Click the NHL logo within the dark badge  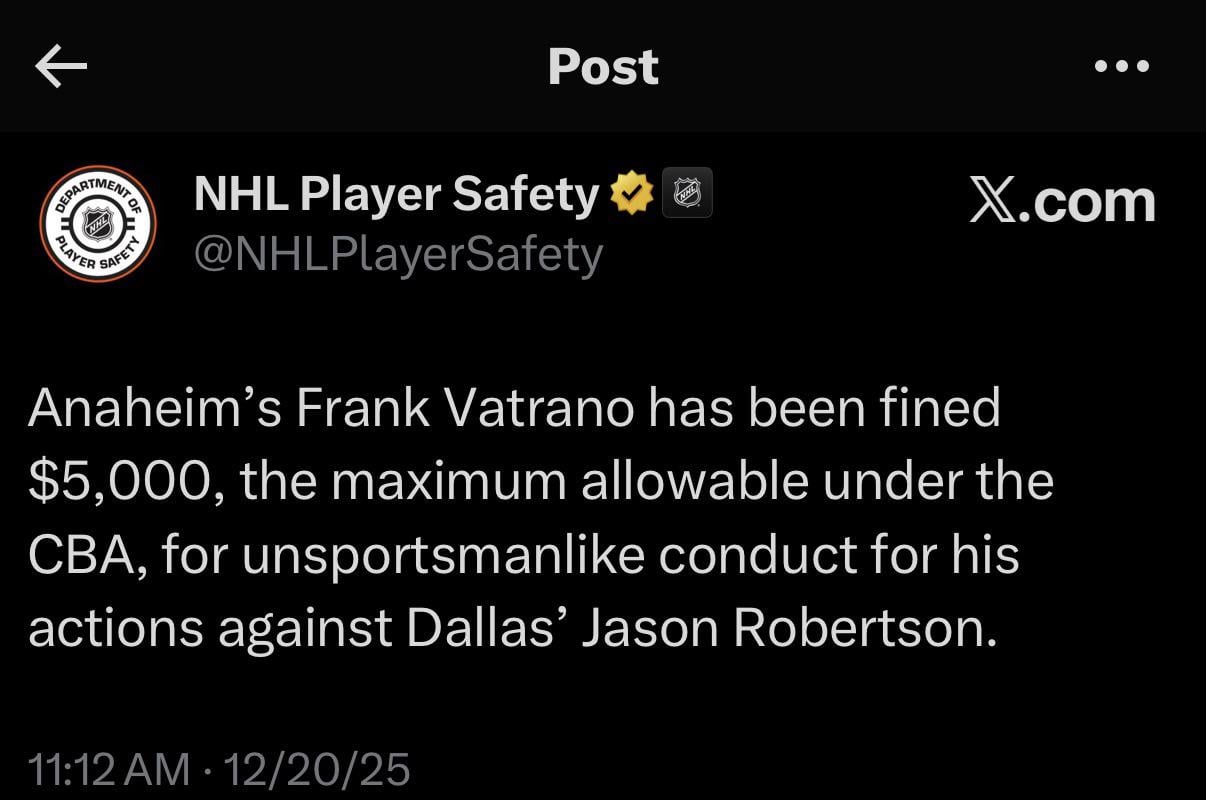[686, 191]
